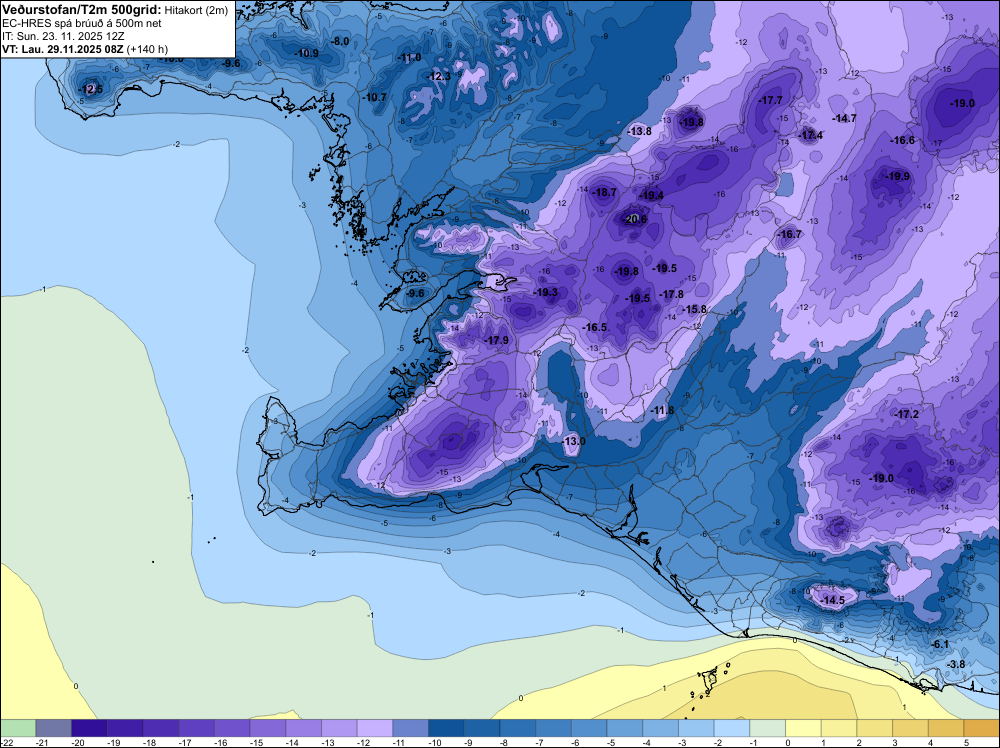1000x748 pixels.
Task: Click the -13.0 temperature label
Action: 573,442
